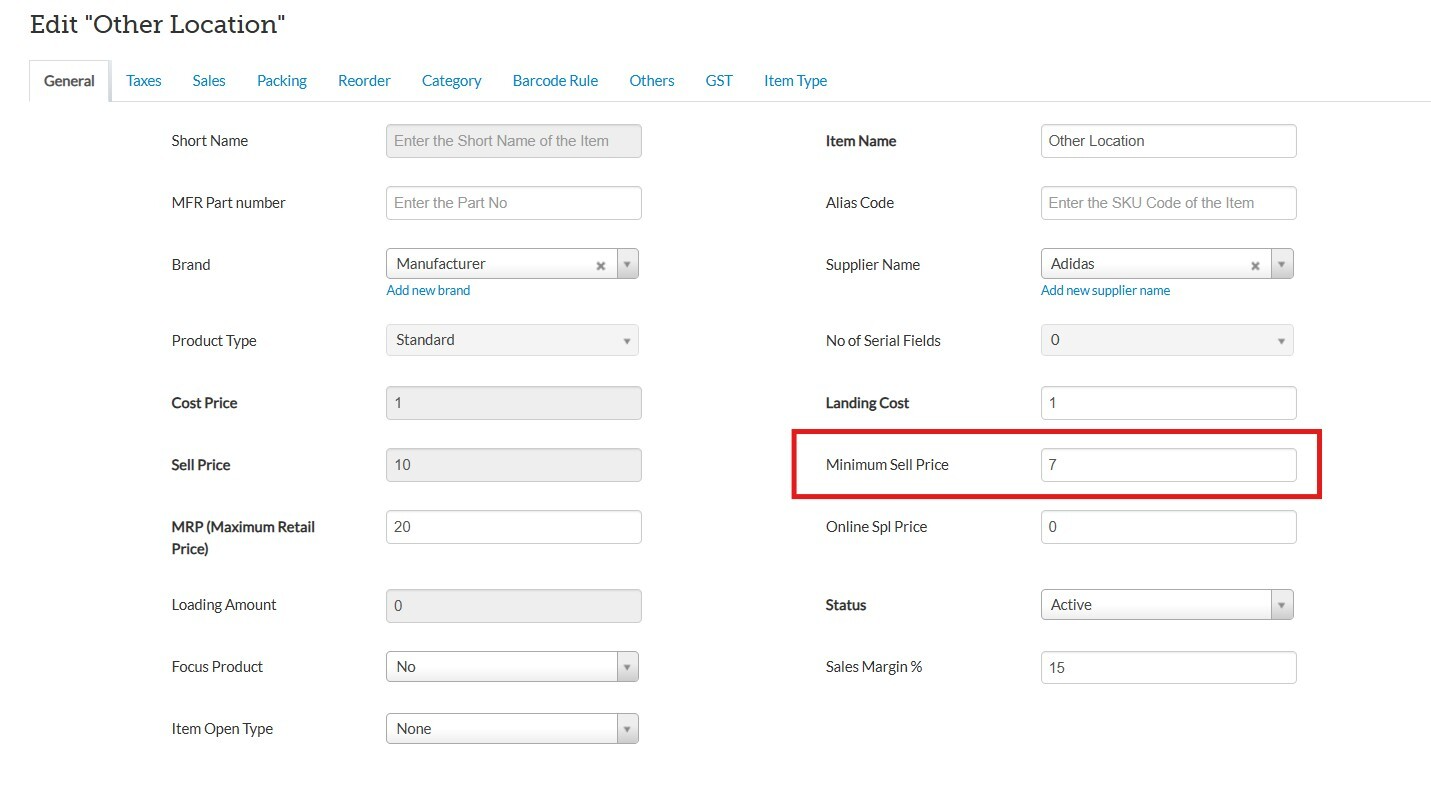Open the Supplier Name dropdown arrow
This screenshot has width=1431, height=785.
pyautogui.click(x=1282, y=265)
